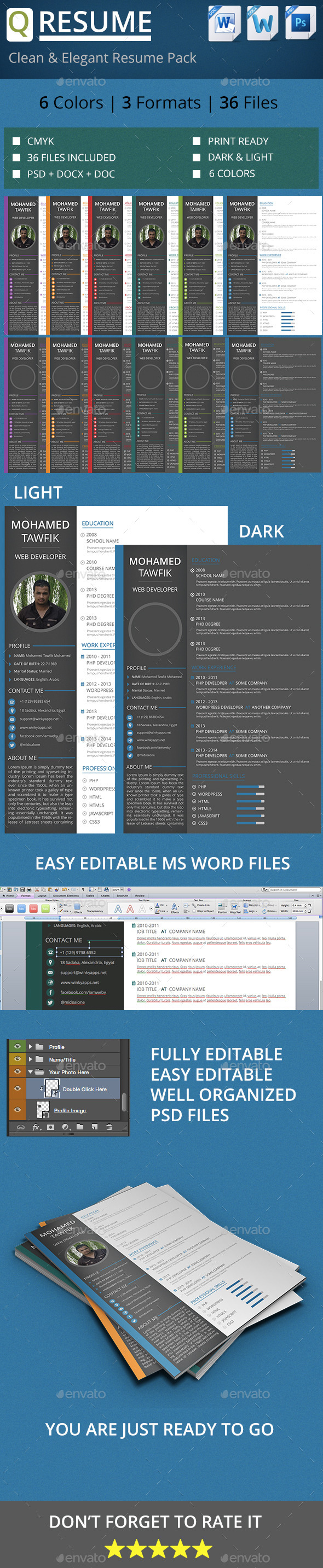The image size is (323, 1568).
Task: Toggle visibility eye of Double Click Here layer
Action: (18, 1089)
